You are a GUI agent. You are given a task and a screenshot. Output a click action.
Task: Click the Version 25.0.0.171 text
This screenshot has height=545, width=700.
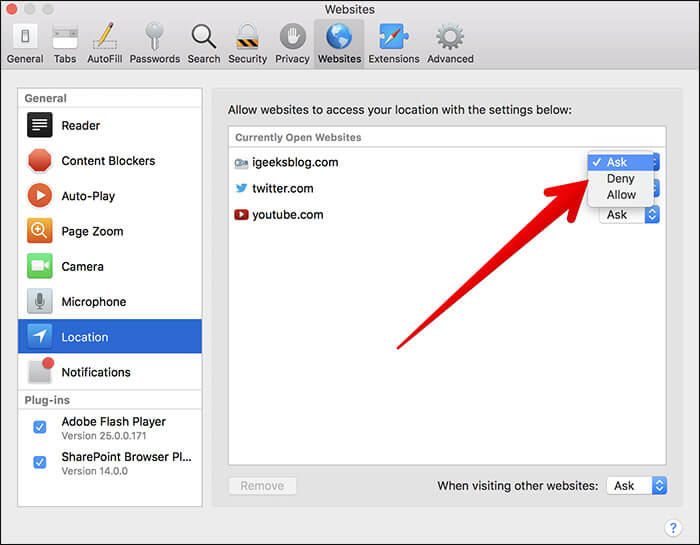[104, 436]
